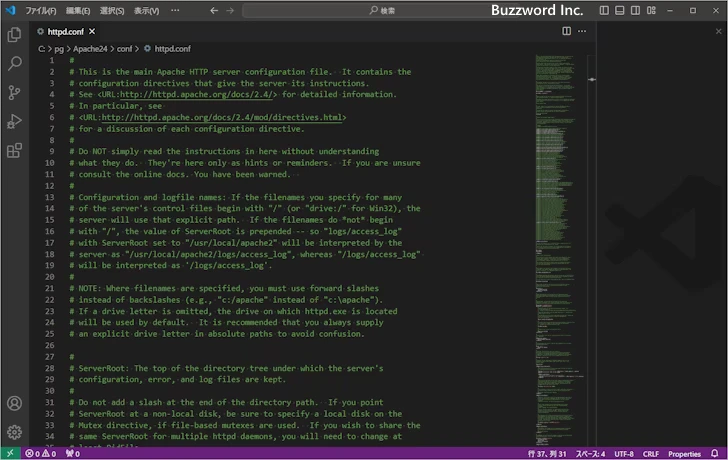Open the Extensions view
728x460 pixels.
(14, 151)
